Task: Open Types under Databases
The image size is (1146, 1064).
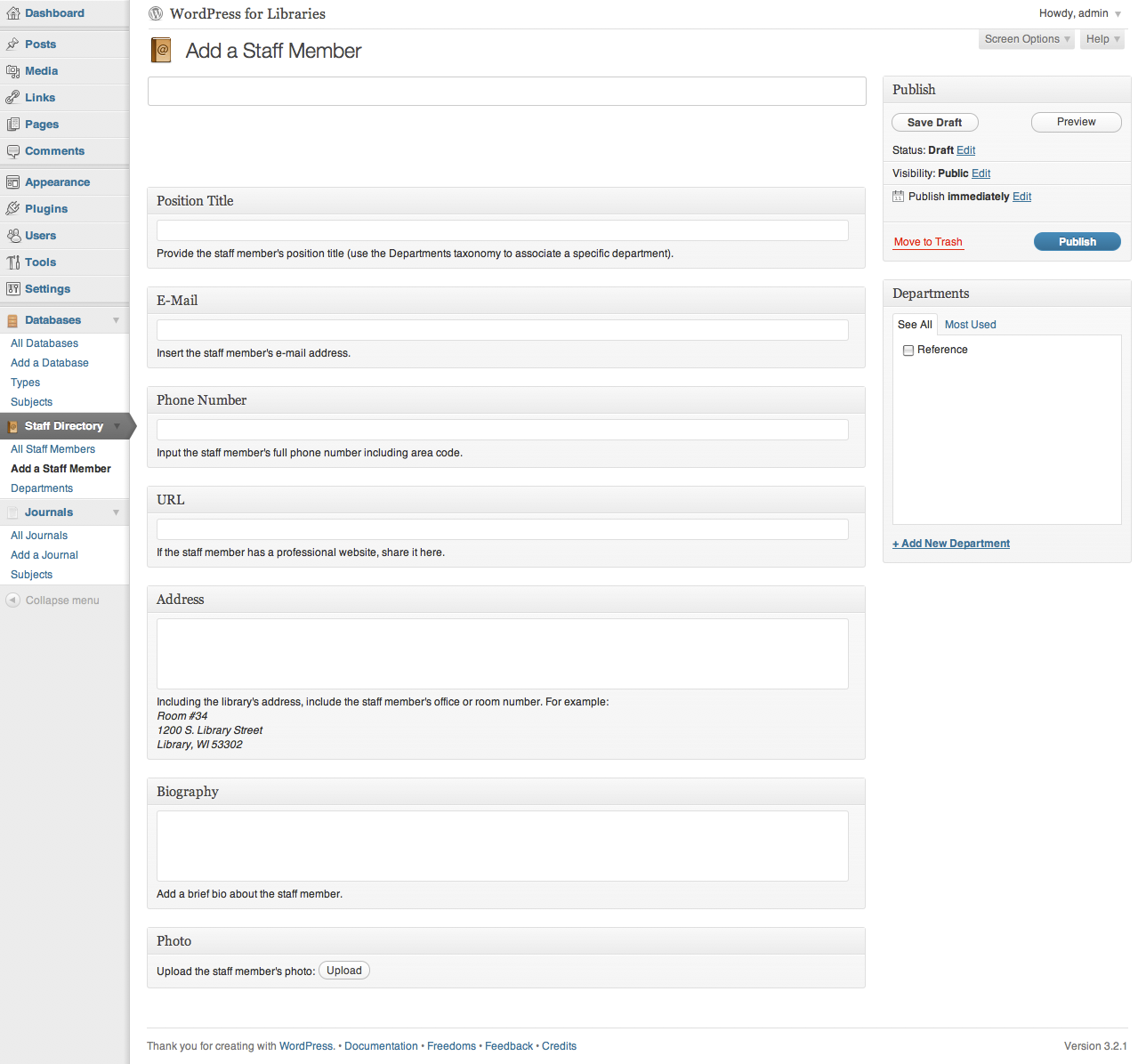Action: tap(25, 383)
